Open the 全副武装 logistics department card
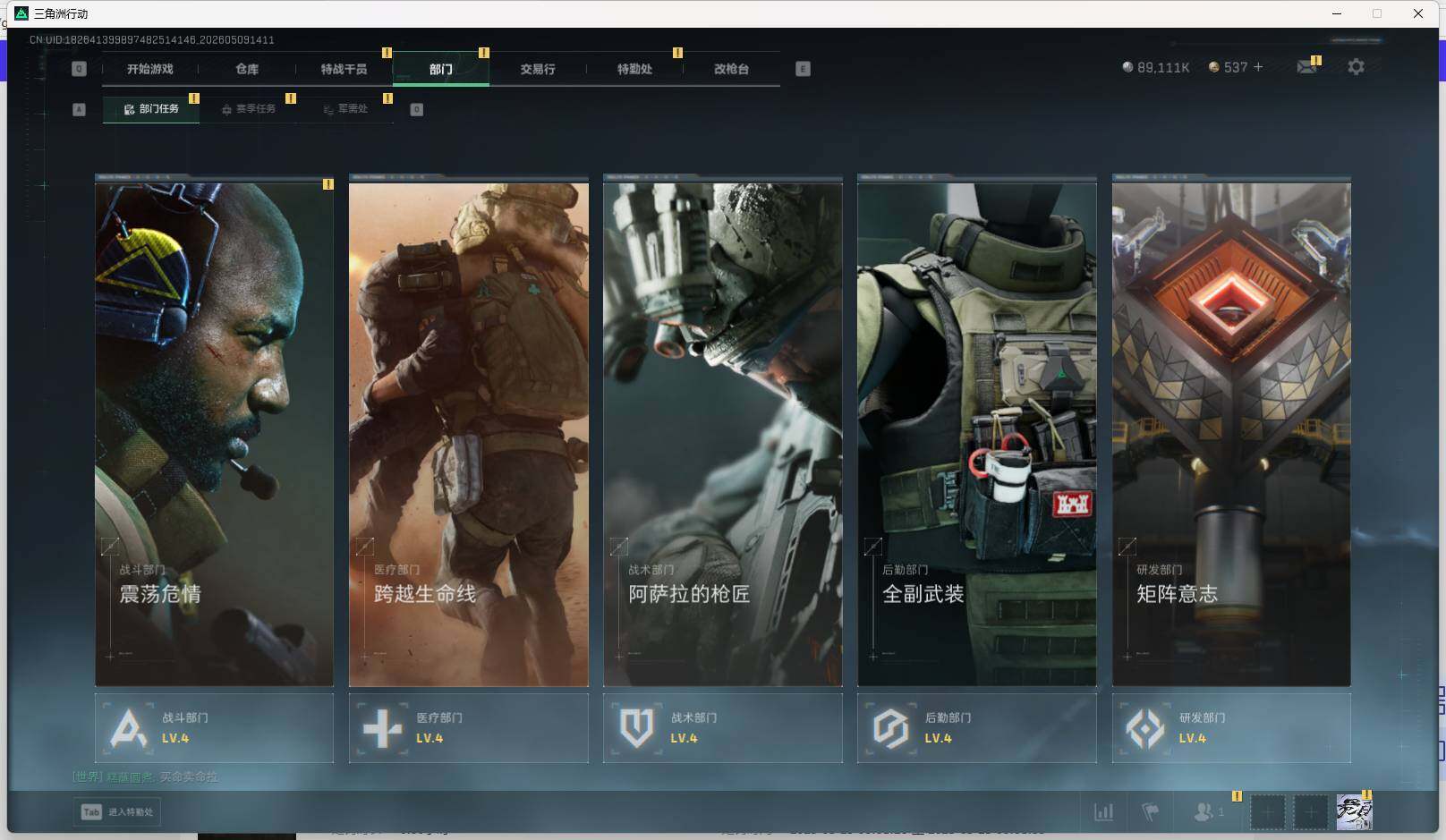 click(977, 434)
